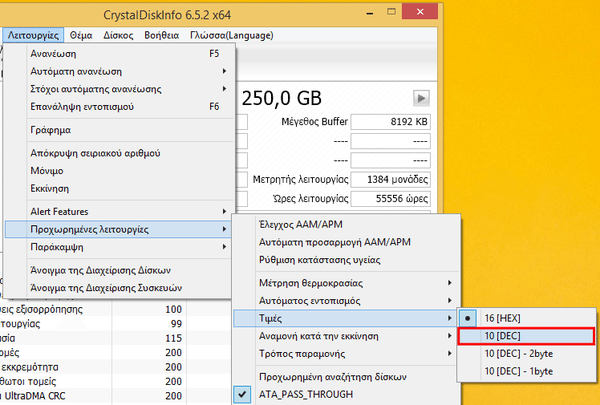Select Άνοιγμα της Διαχείρισης Δίσκων
The width and height of the screenshot is (600, 405).
coord(119,270)
